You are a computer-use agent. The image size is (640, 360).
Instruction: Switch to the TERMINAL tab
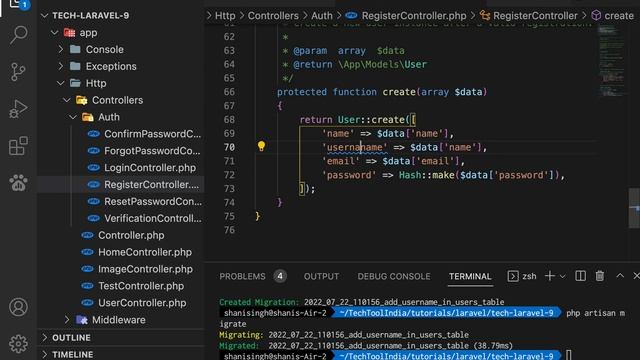(470, 276)
